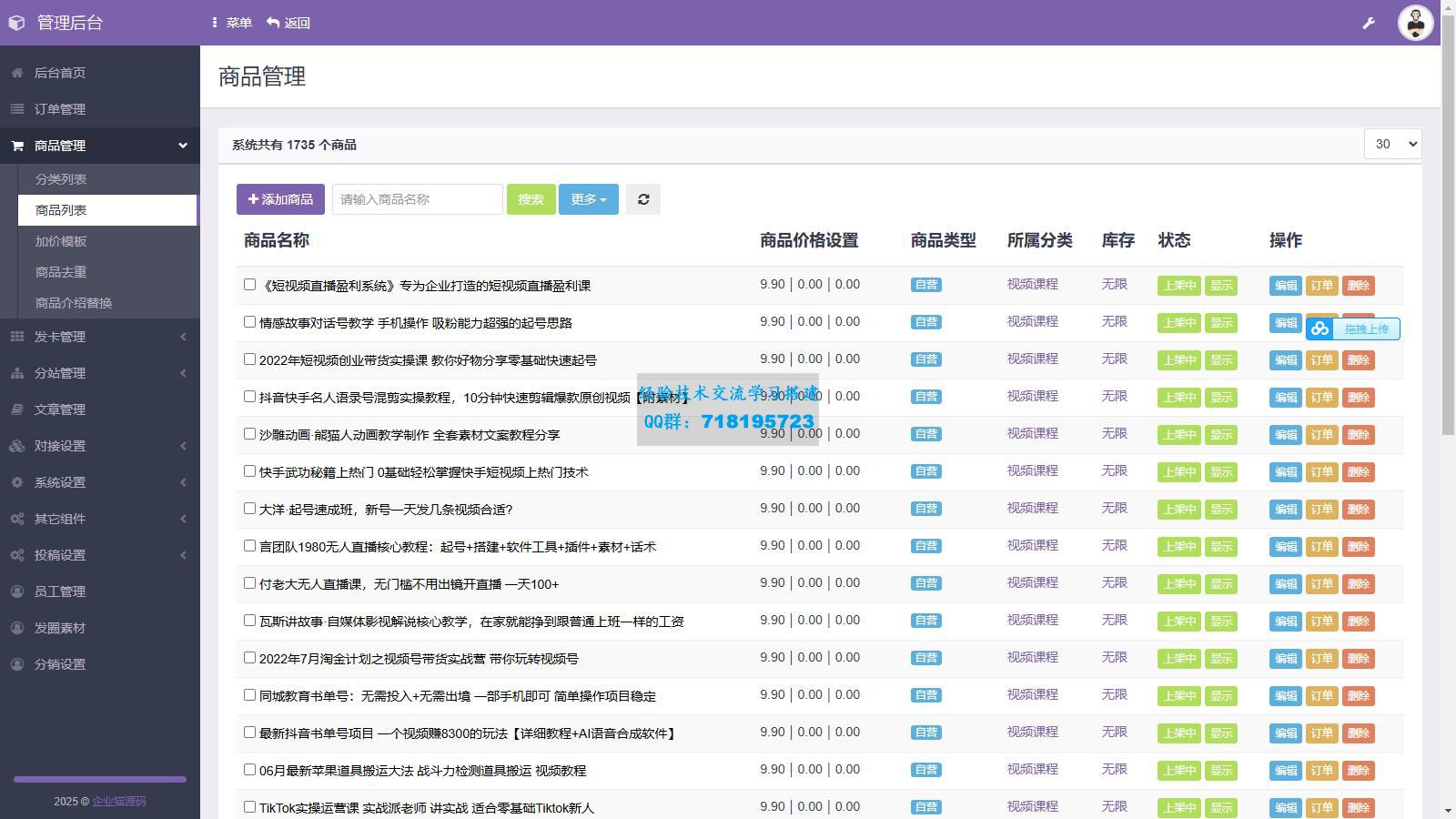Click the wrench settings icon in header
The image size is (1456, 819).
(1368, 23)
